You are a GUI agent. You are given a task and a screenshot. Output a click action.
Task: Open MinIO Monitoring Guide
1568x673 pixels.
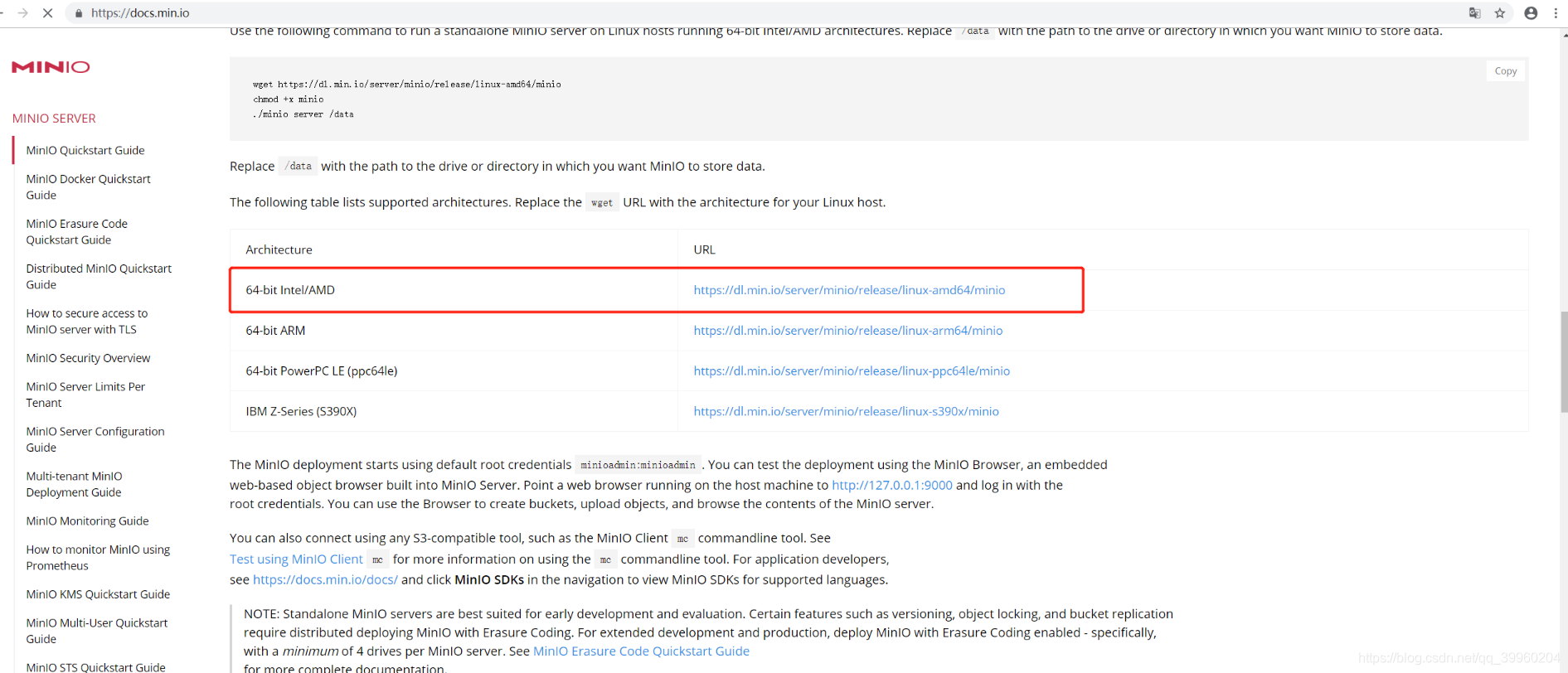click(87, 520)
